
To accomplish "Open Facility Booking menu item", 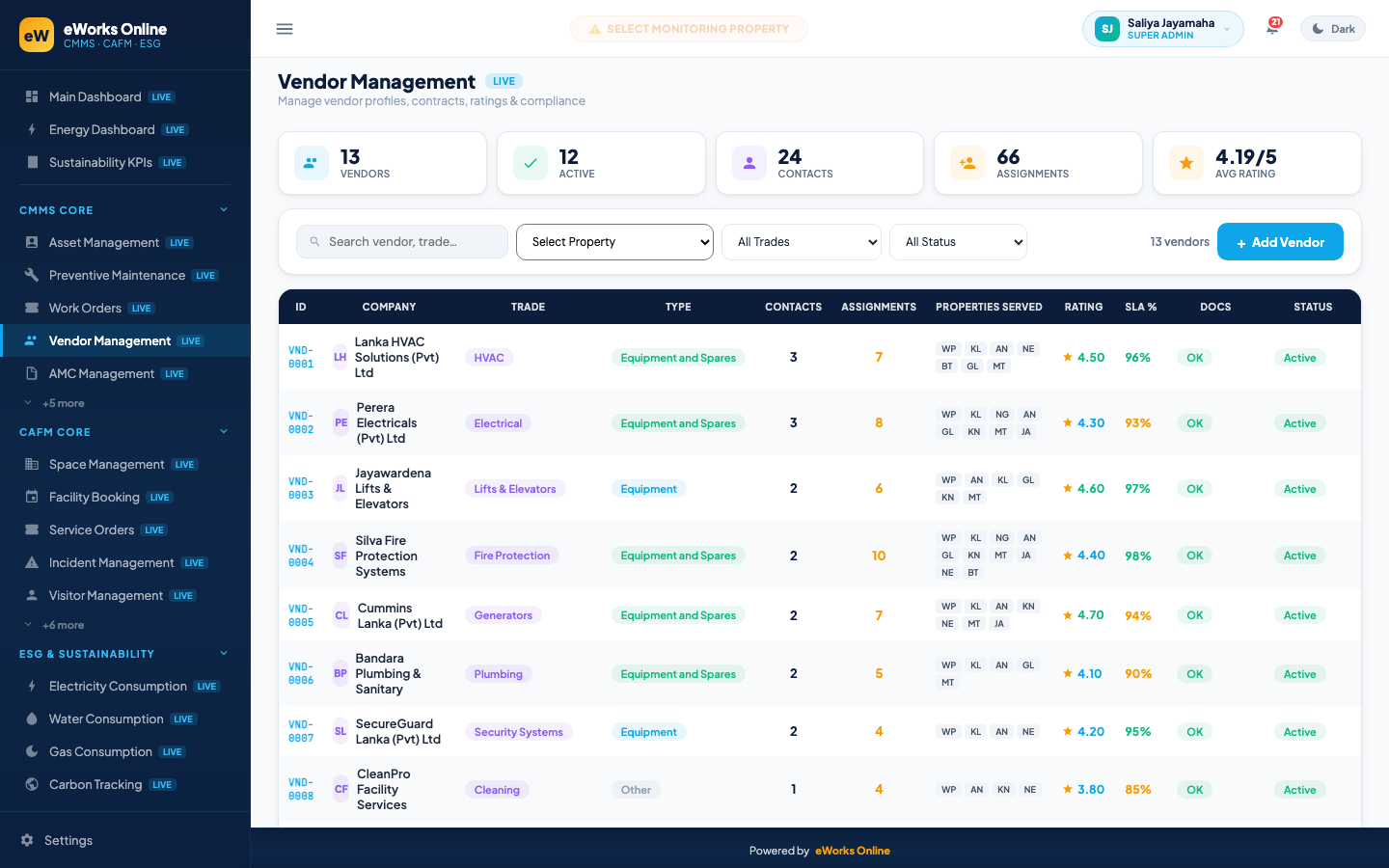I will pyautogui.click(x=125, y=497).
